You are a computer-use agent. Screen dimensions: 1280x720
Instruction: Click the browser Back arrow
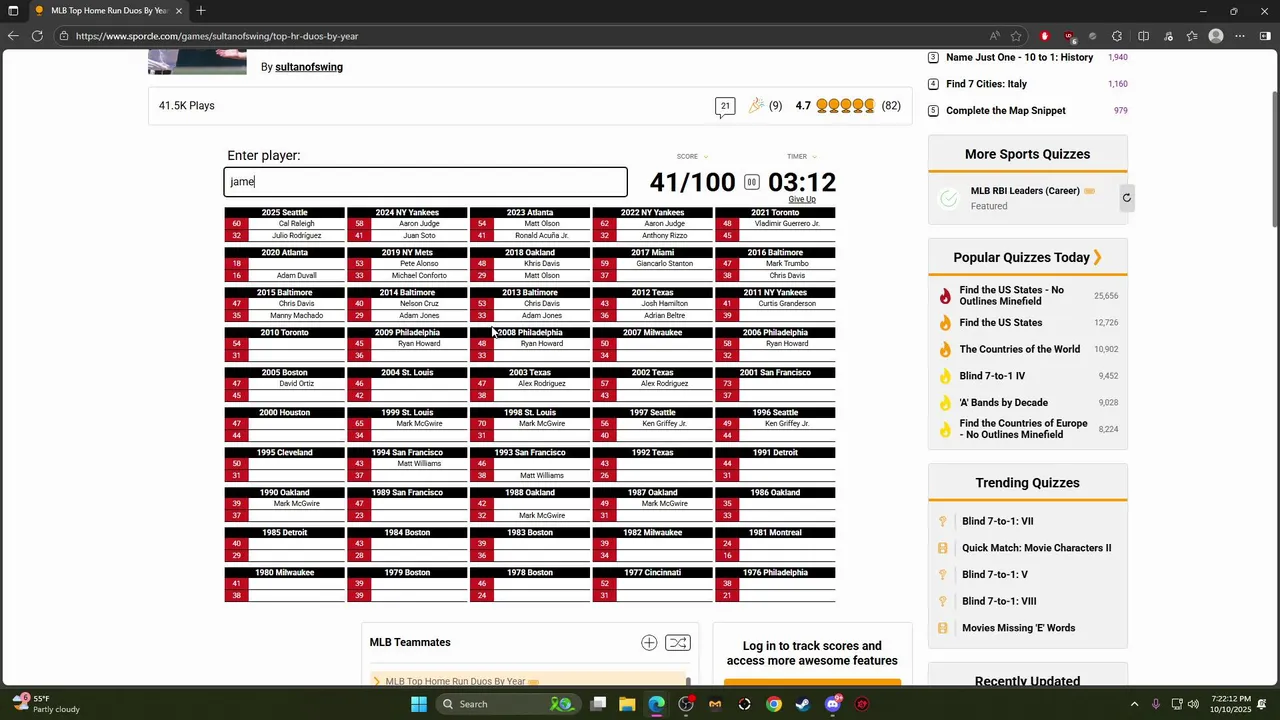click(13, 36)
